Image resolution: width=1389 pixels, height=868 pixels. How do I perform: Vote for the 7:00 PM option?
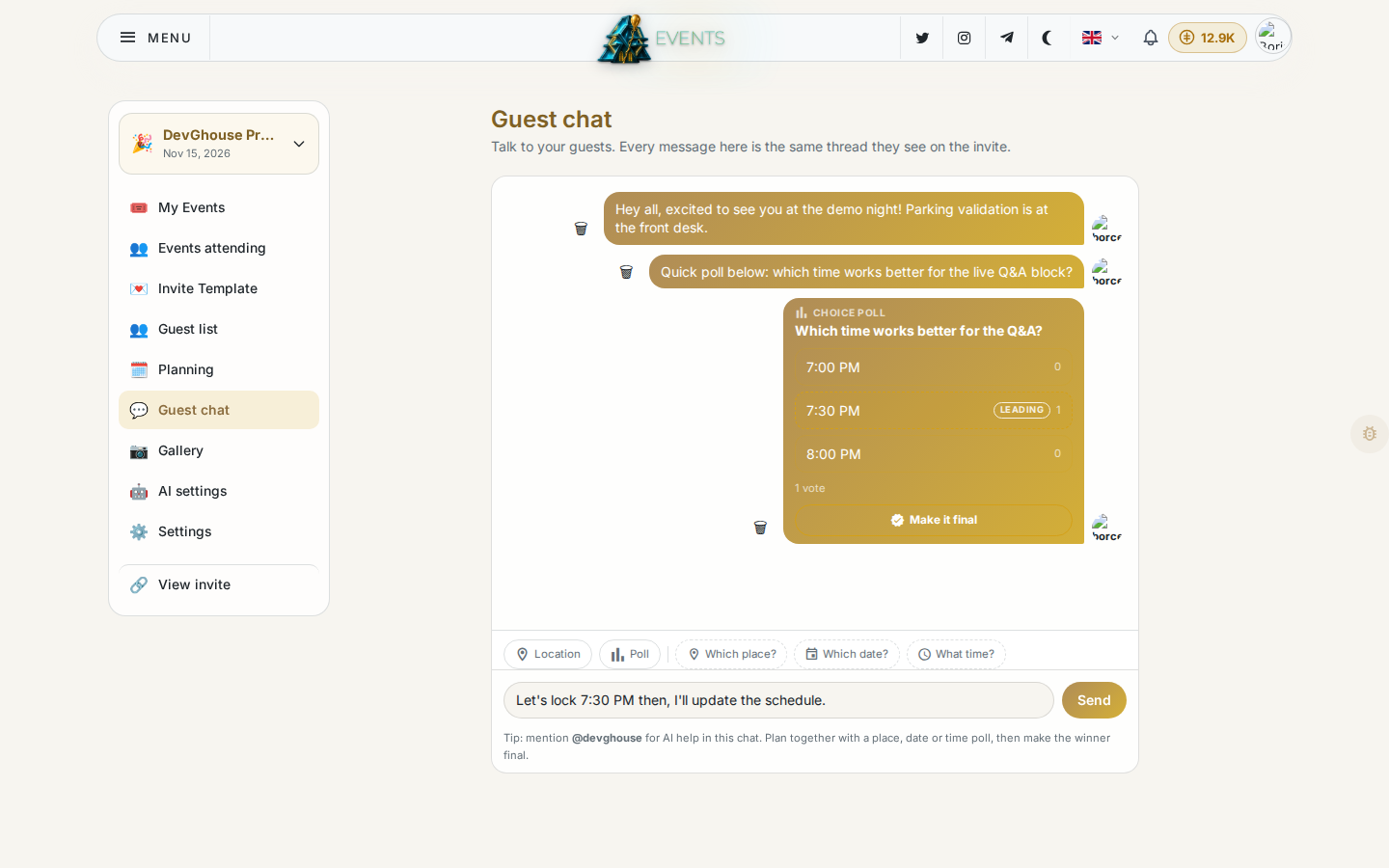[934, 367]
